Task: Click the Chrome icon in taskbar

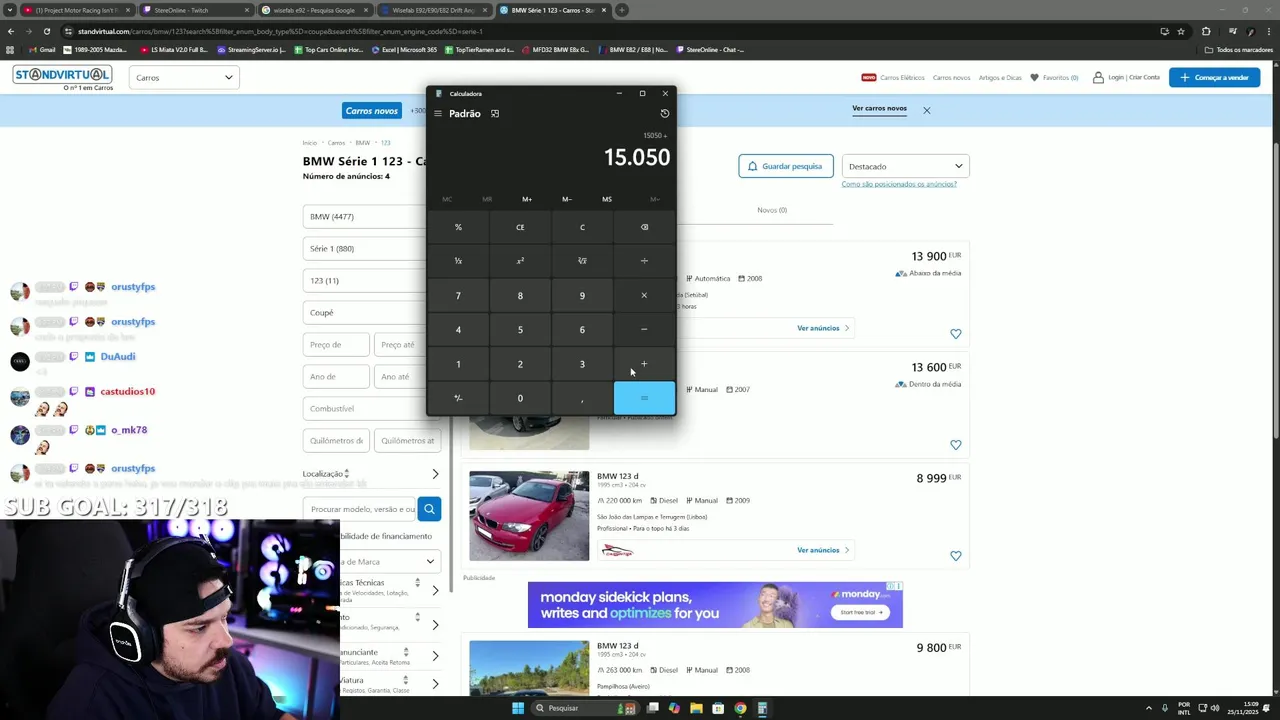Action: [740, 708]
